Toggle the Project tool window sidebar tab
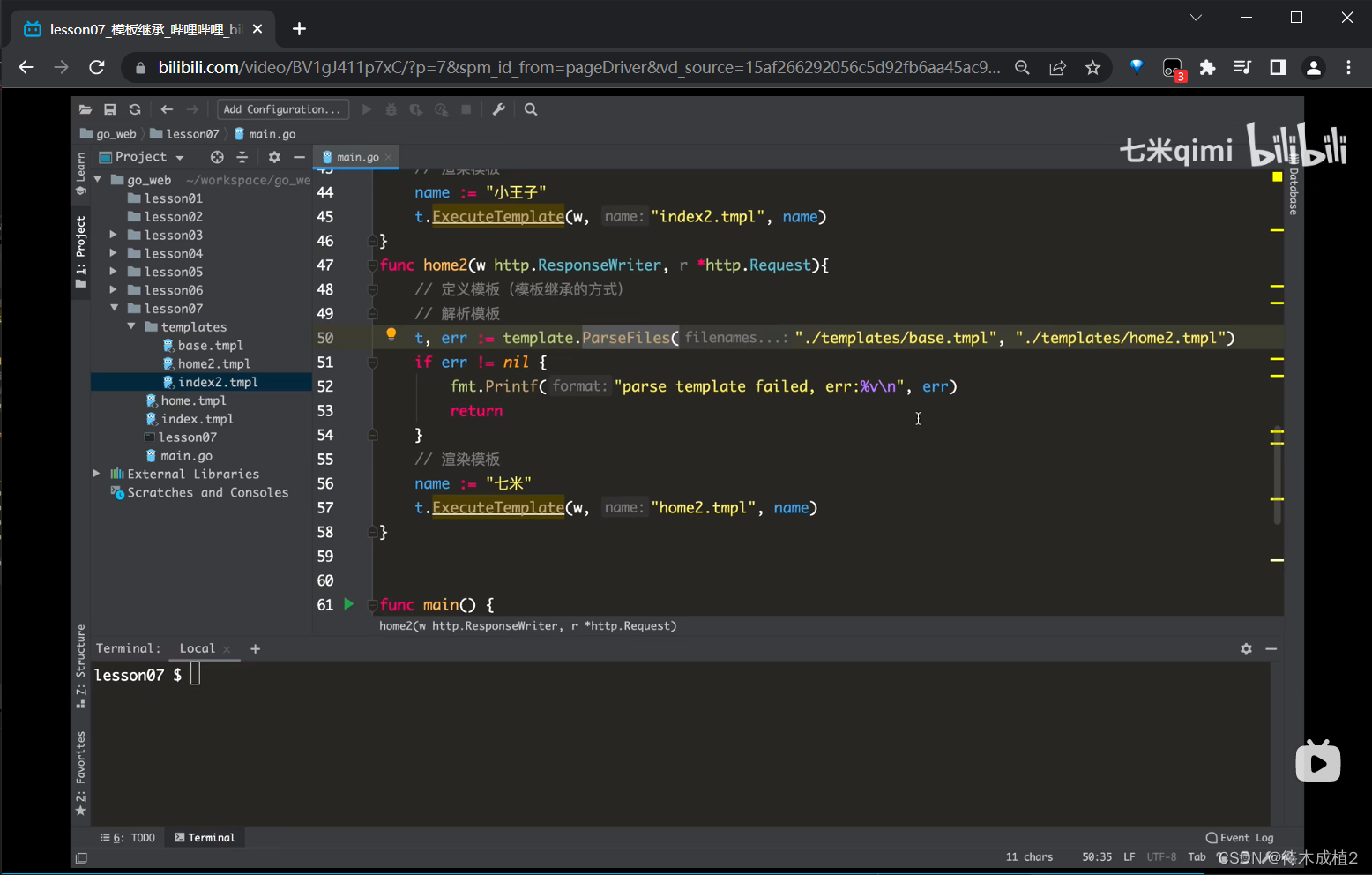Viewport: 1372px width, 875px height. tap(80, 251)
